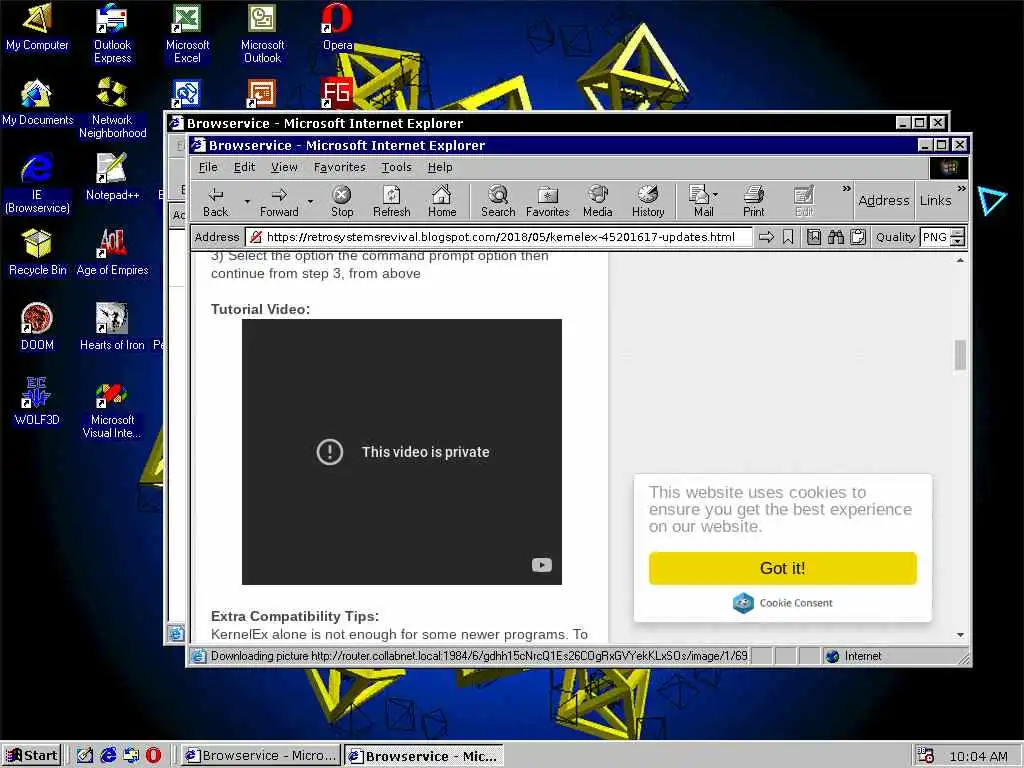Open the Edit menu
1024x768 pixels.
pos(245,167)
